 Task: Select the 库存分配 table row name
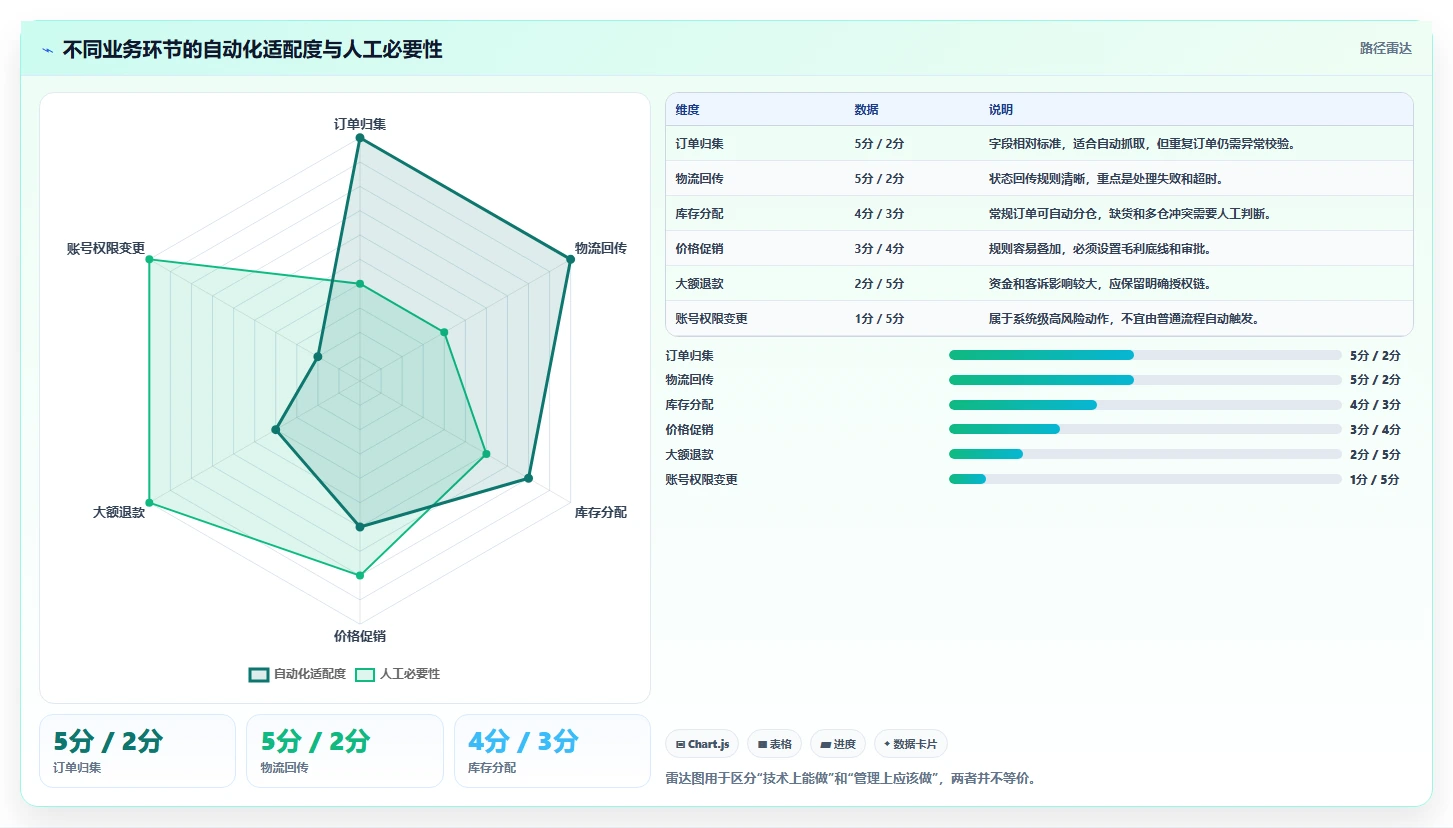pyautogui.click(x=699, y=214)
